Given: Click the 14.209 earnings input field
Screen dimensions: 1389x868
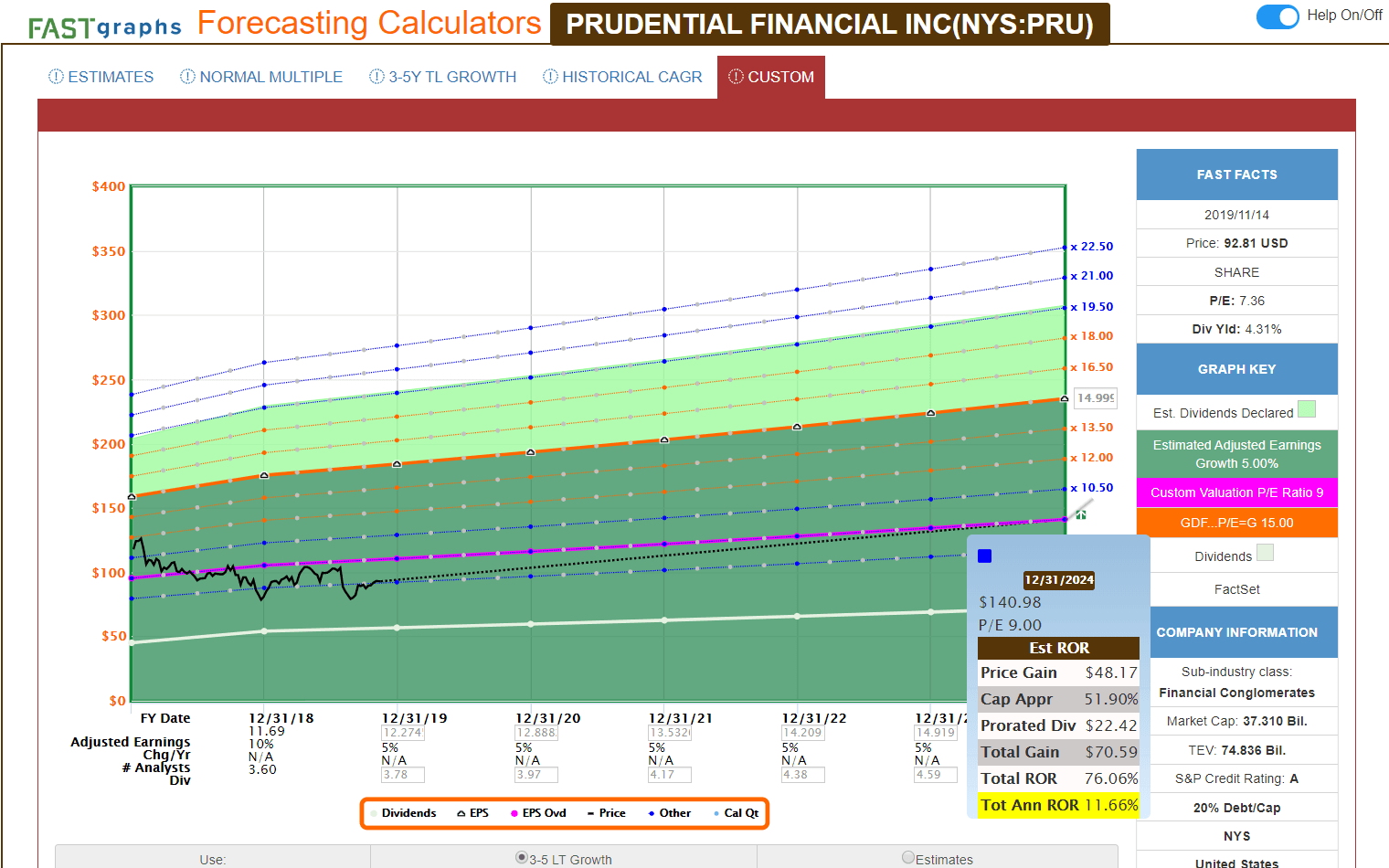Looking at the screenshot, I should [x=803, y=733].
